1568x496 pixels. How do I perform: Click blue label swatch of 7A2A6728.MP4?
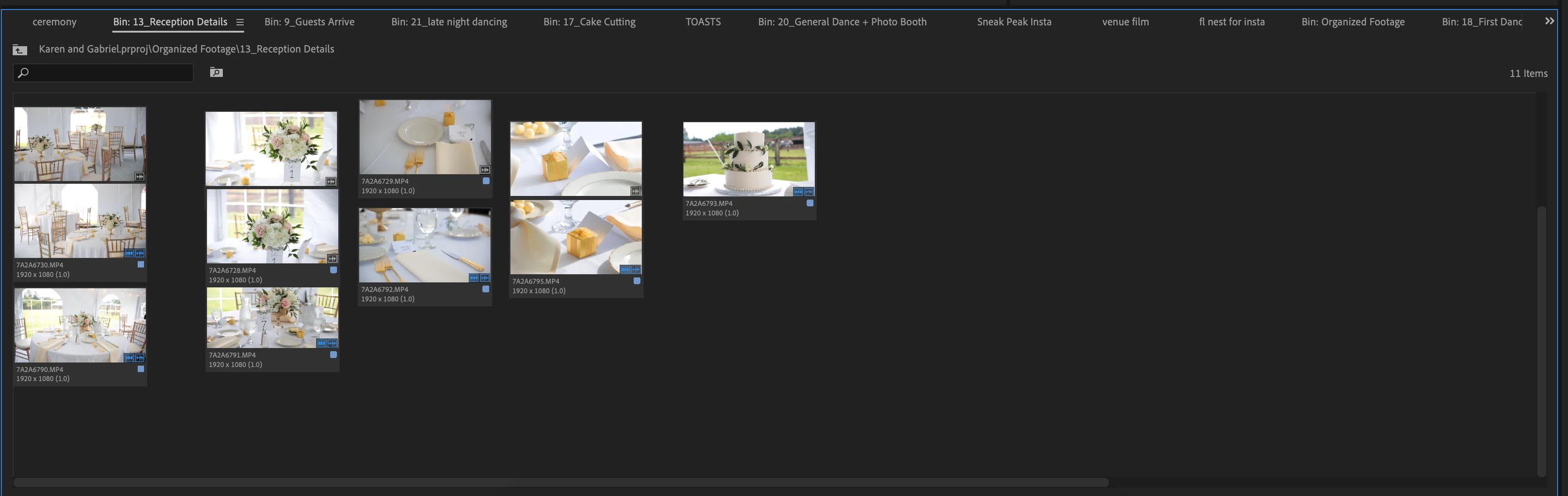pyautogui.click(x=333, y=270)
